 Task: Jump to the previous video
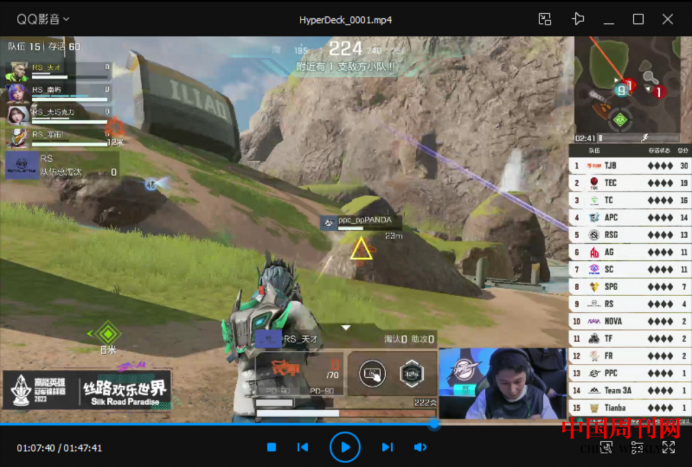pos(302,447)
